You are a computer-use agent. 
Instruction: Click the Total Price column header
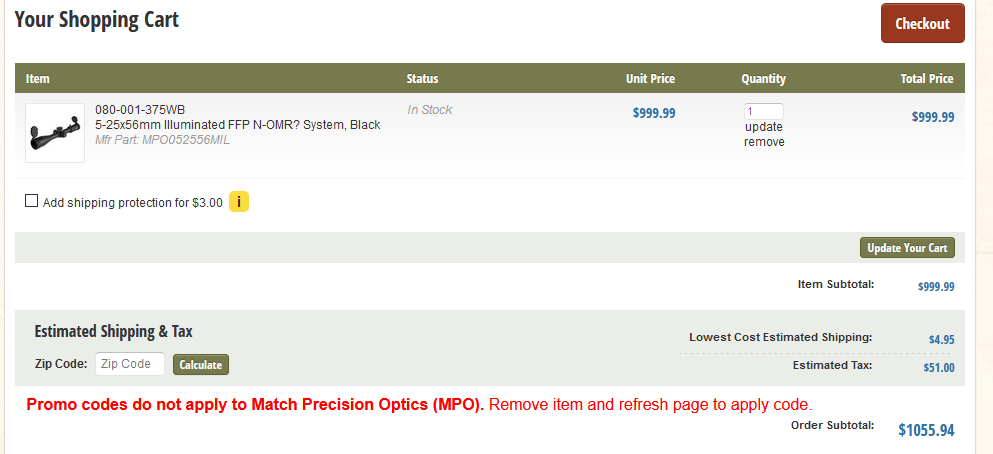pyautogui.click(x=927, y=79)
